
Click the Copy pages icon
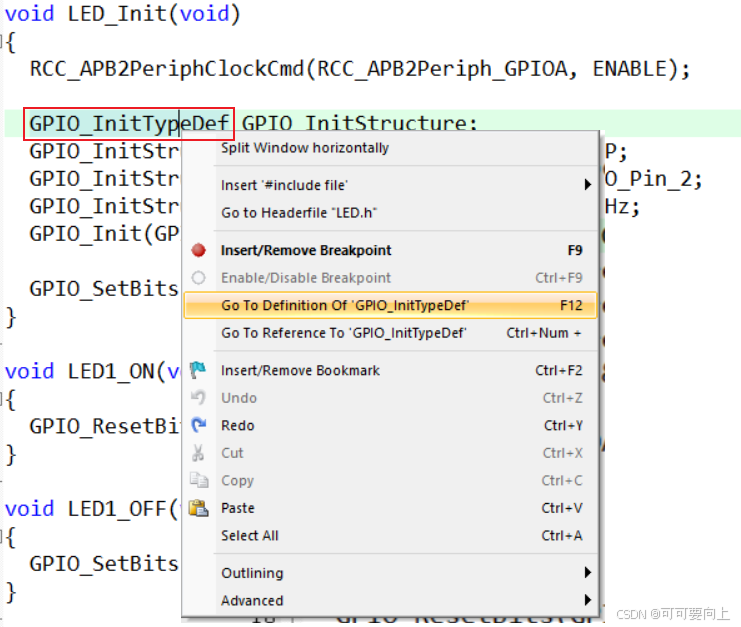point(199,480)
